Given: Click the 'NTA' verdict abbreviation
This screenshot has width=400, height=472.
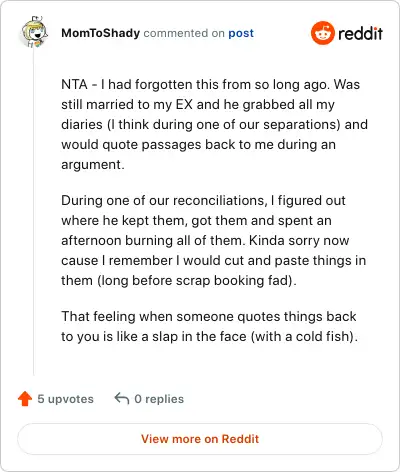Looking at the screenshot, I should click(x=74, y=84).
